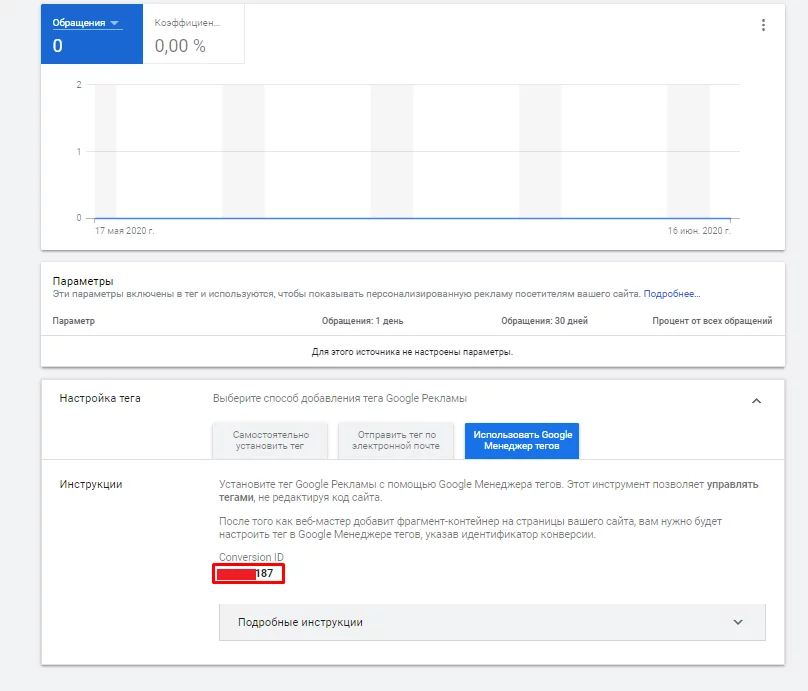Click the 17 мая 2020 chart date label
808x691 pixels.
[x=124, y=231]
